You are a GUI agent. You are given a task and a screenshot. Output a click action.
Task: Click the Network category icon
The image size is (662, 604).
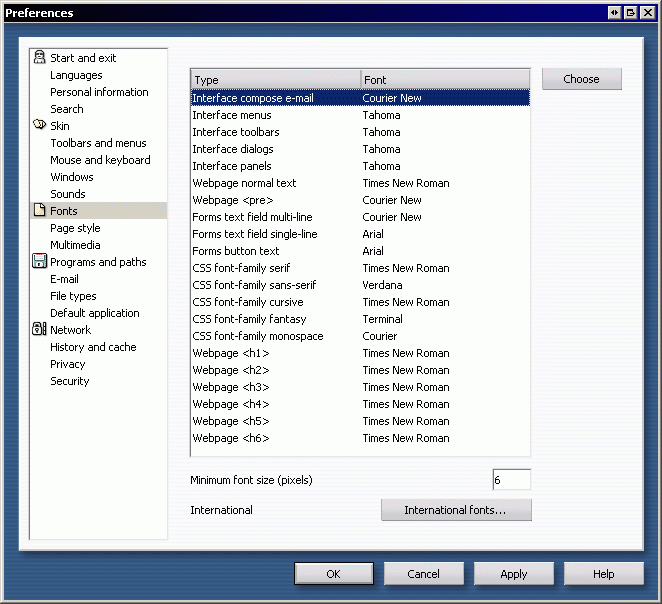[x=39, y=330]
